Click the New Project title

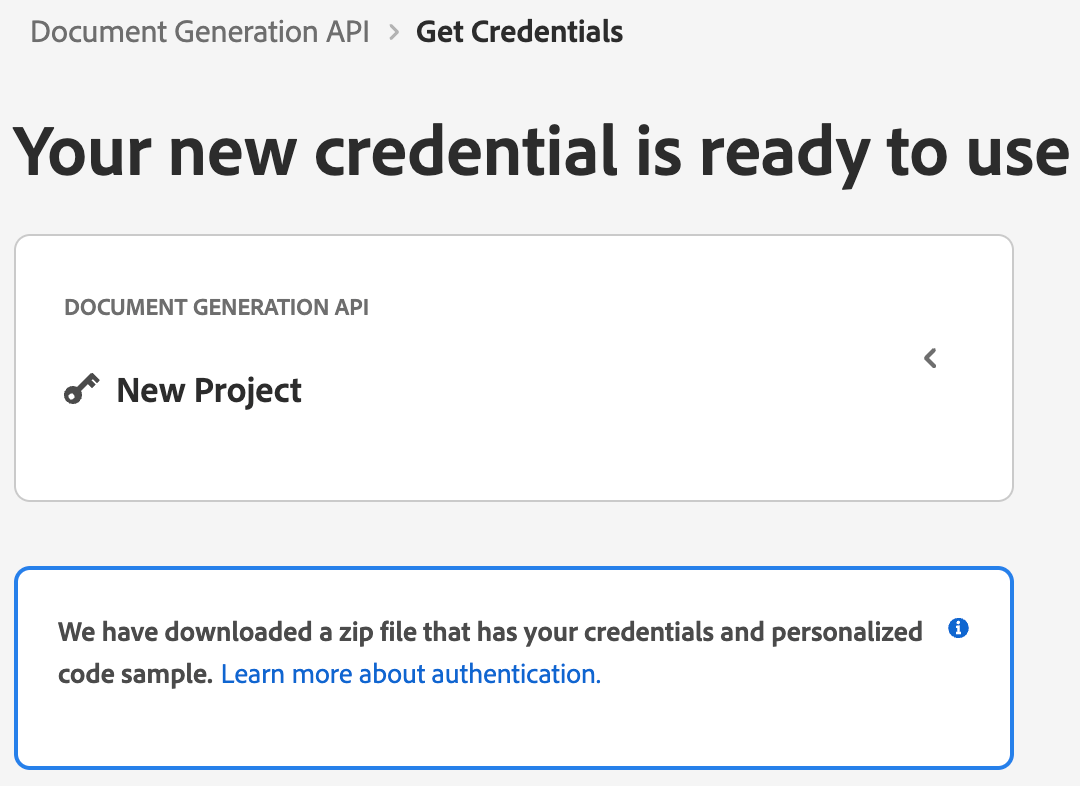(209, 391)
